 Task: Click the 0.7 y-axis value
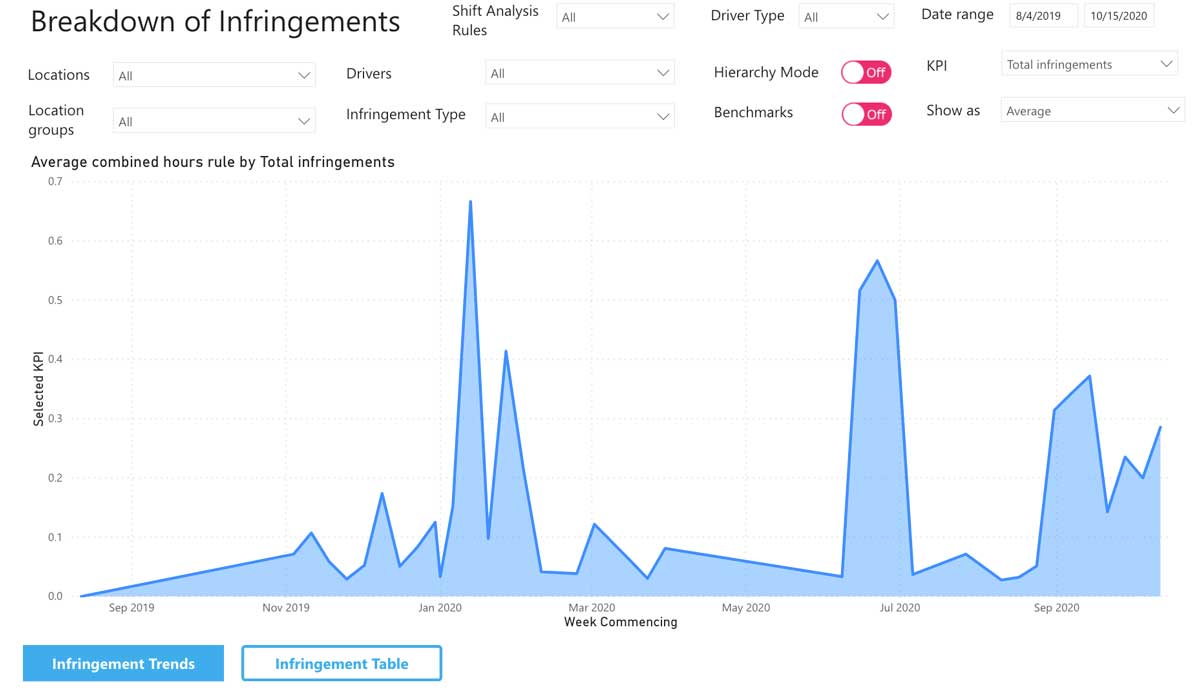pos(54,181)
